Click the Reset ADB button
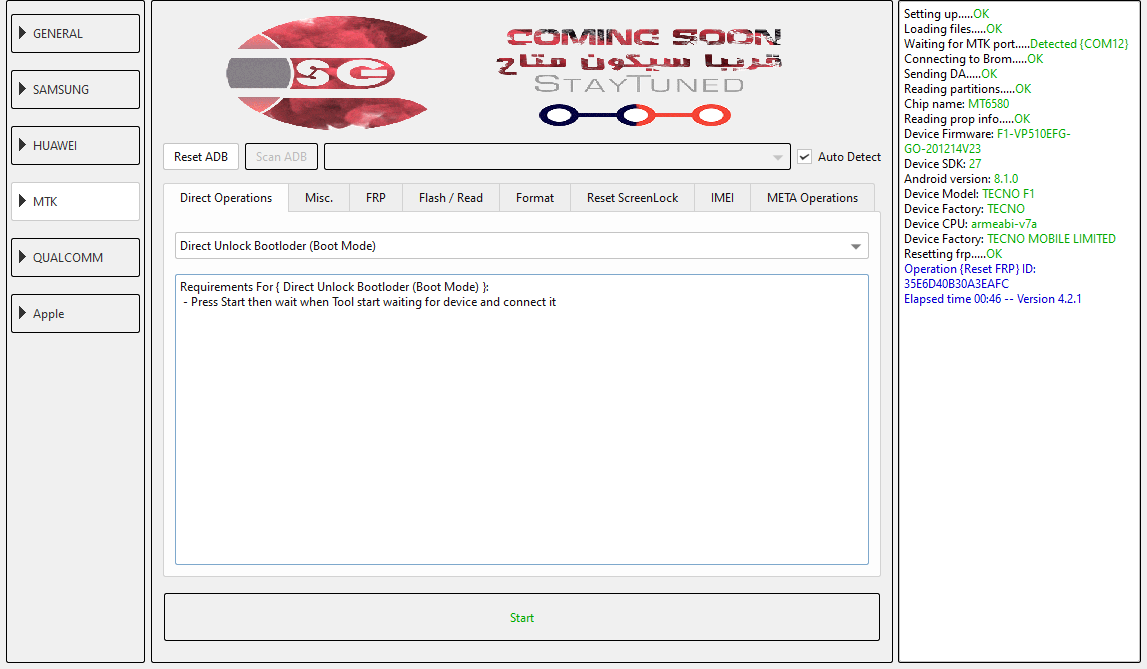 [201, 156]
